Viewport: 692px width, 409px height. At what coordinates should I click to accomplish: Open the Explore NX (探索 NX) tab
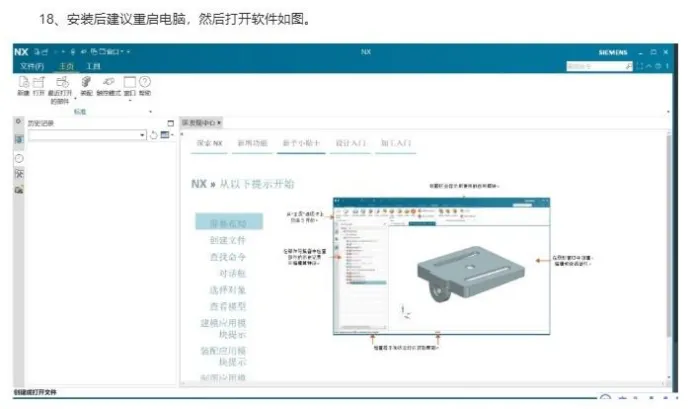click(x=210, y=143)
